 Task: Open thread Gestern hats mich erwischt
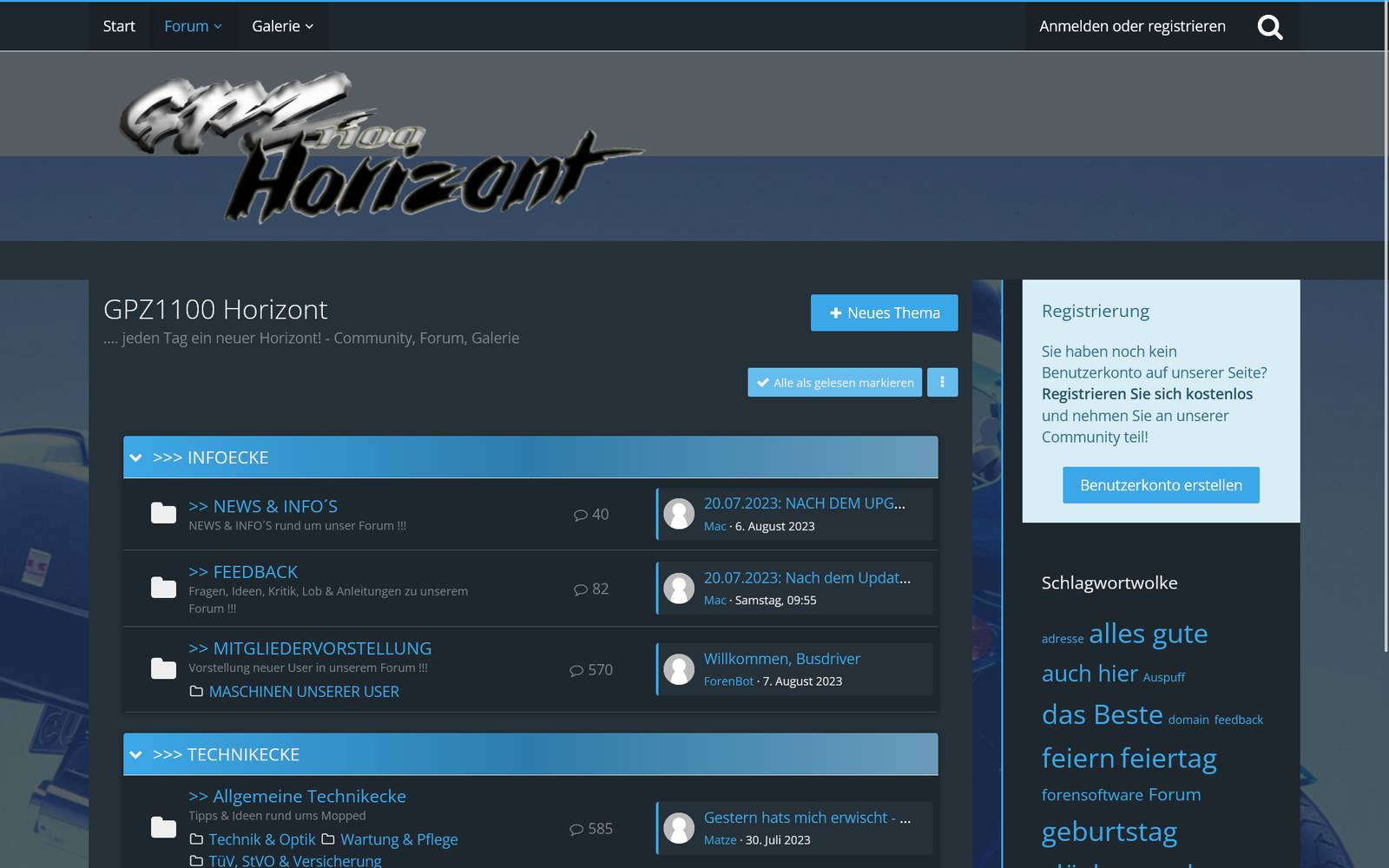tap(806, 818)
